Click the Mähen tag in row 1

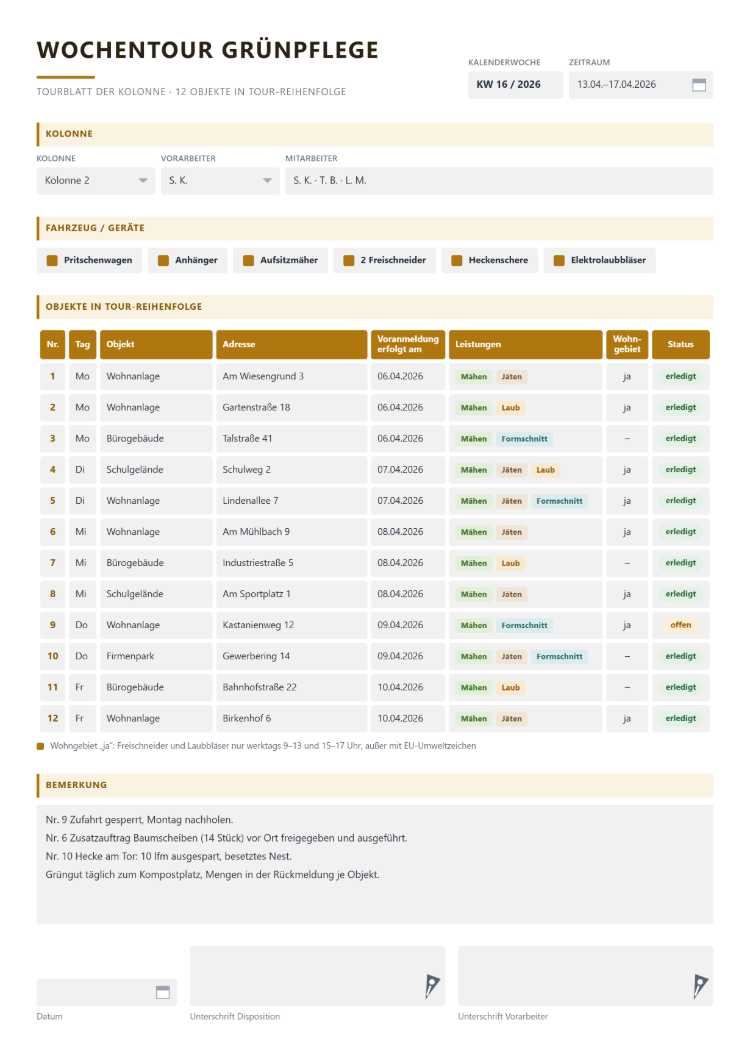coord(473,377)
